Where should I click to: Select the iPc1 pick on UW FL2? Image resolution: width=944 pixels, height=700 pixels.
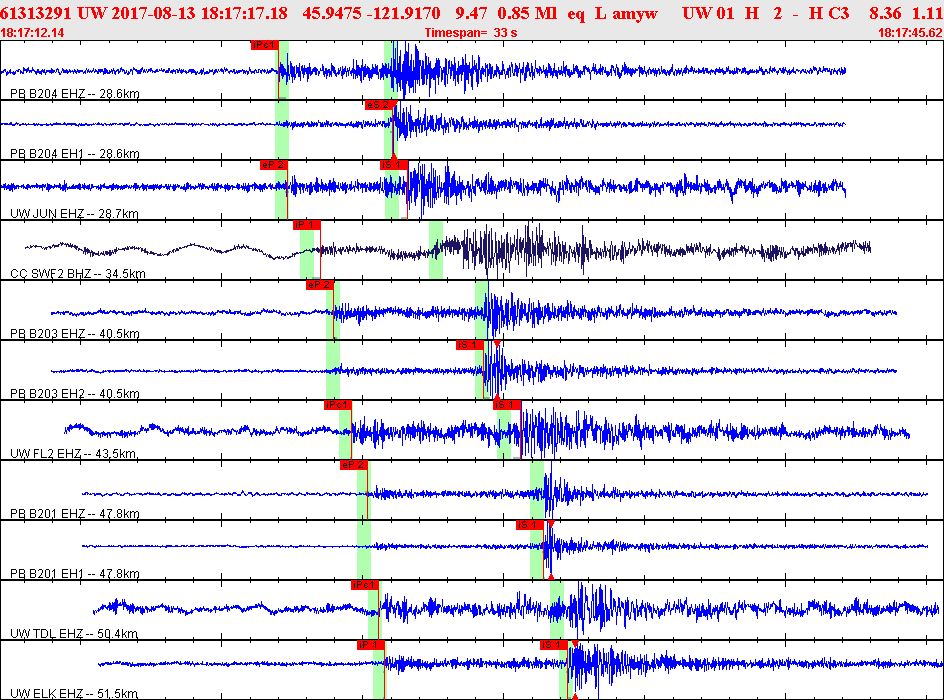pyautogui.click(x=337, y=405)
